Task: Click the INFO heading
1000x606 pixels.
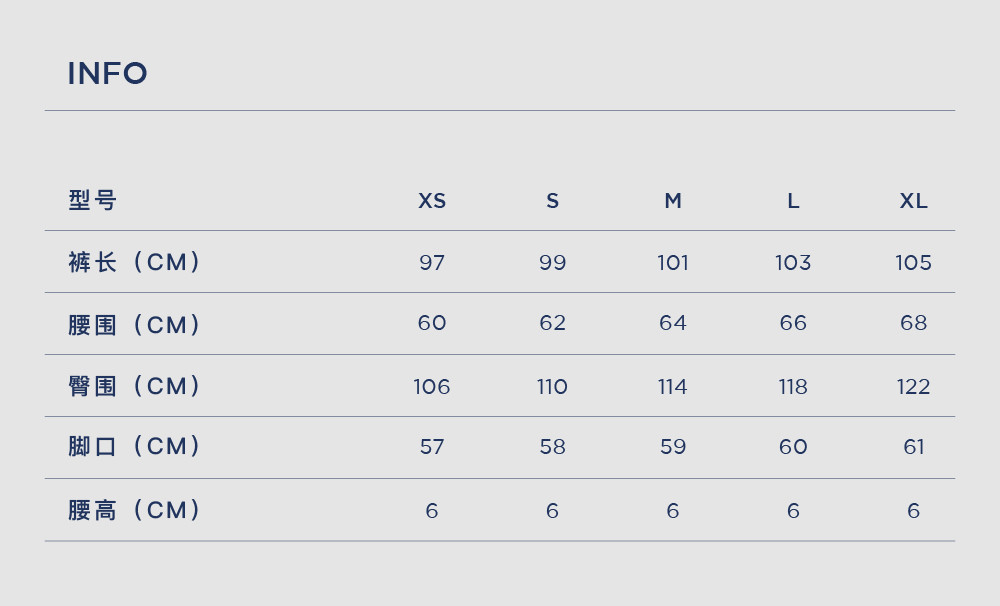Action: coord(107,73)
